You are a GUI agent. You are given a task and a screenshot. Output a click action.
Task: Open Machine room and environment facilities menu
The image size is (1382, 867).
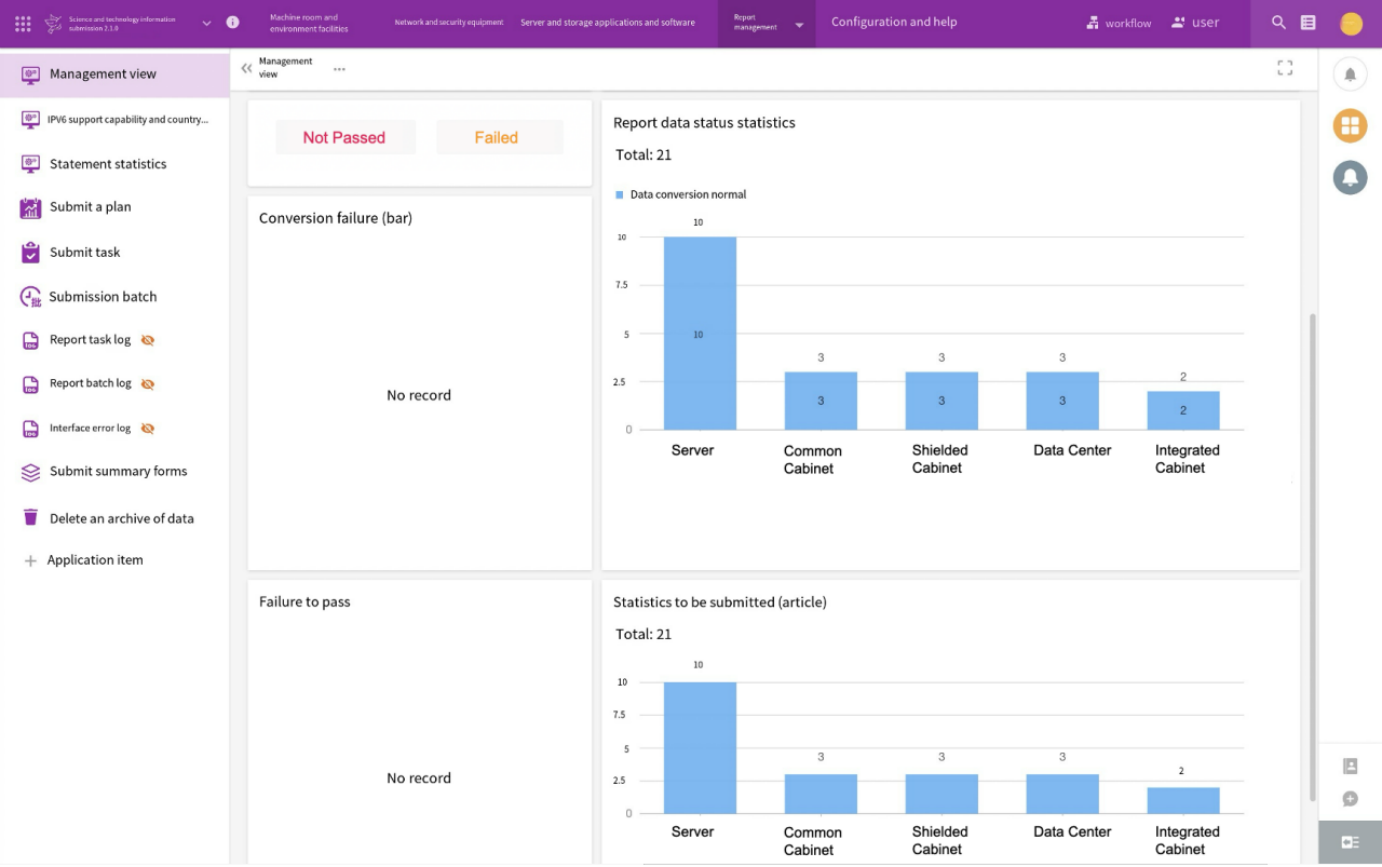pos(309,23)
